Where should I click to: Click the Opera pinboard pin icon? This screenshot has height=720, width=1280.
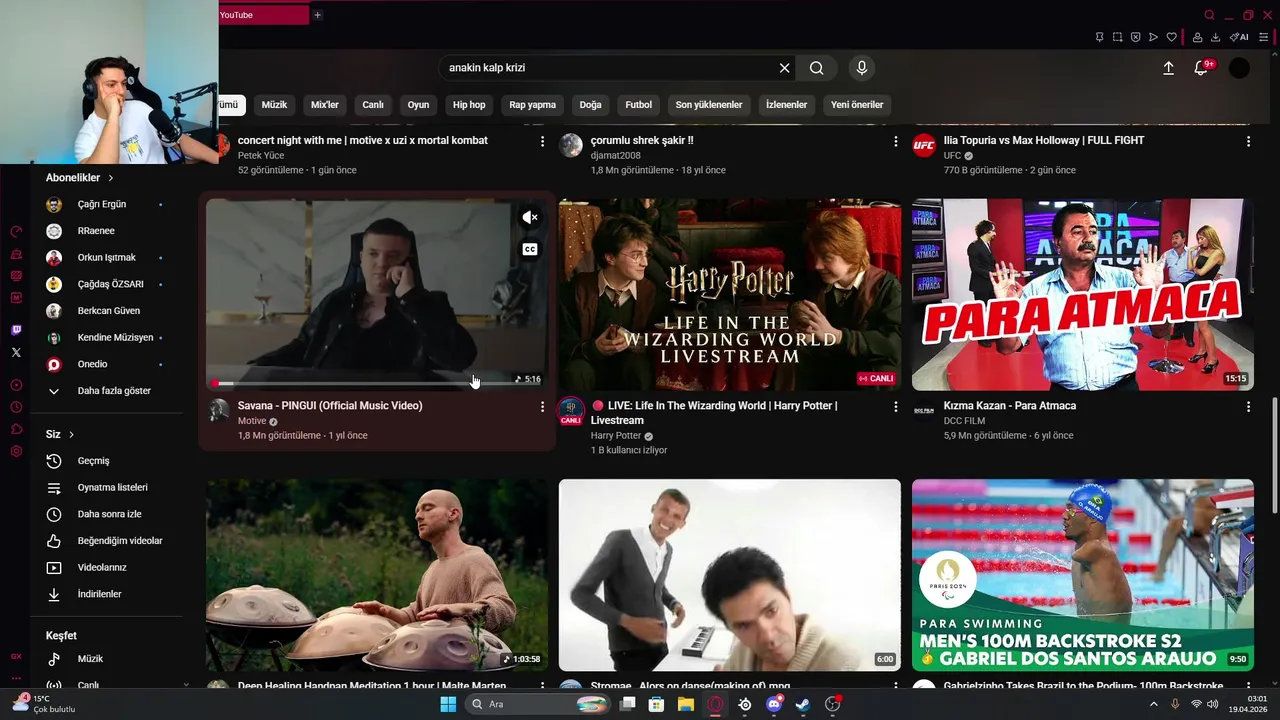(1099, 37)
